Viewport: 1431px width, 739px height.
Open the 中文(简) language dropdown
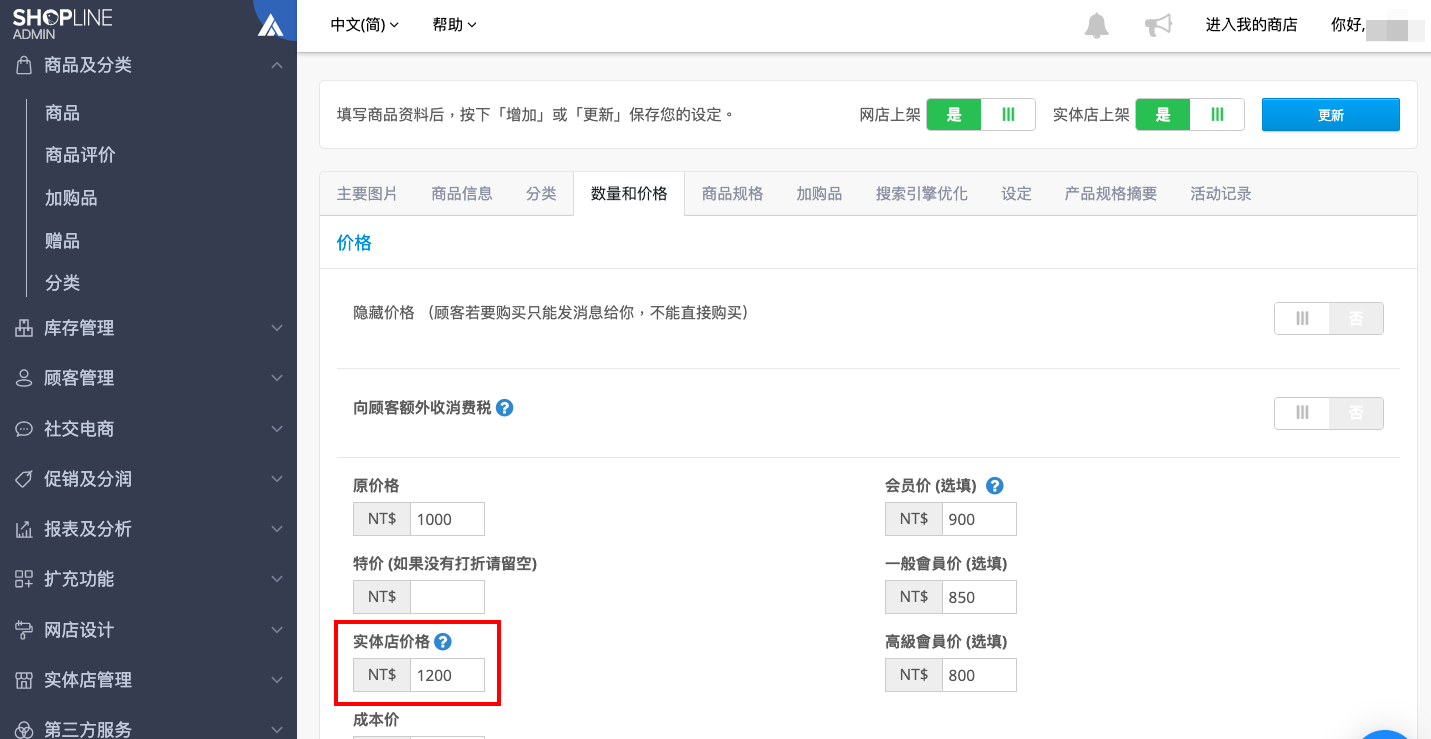pos(365,25)
